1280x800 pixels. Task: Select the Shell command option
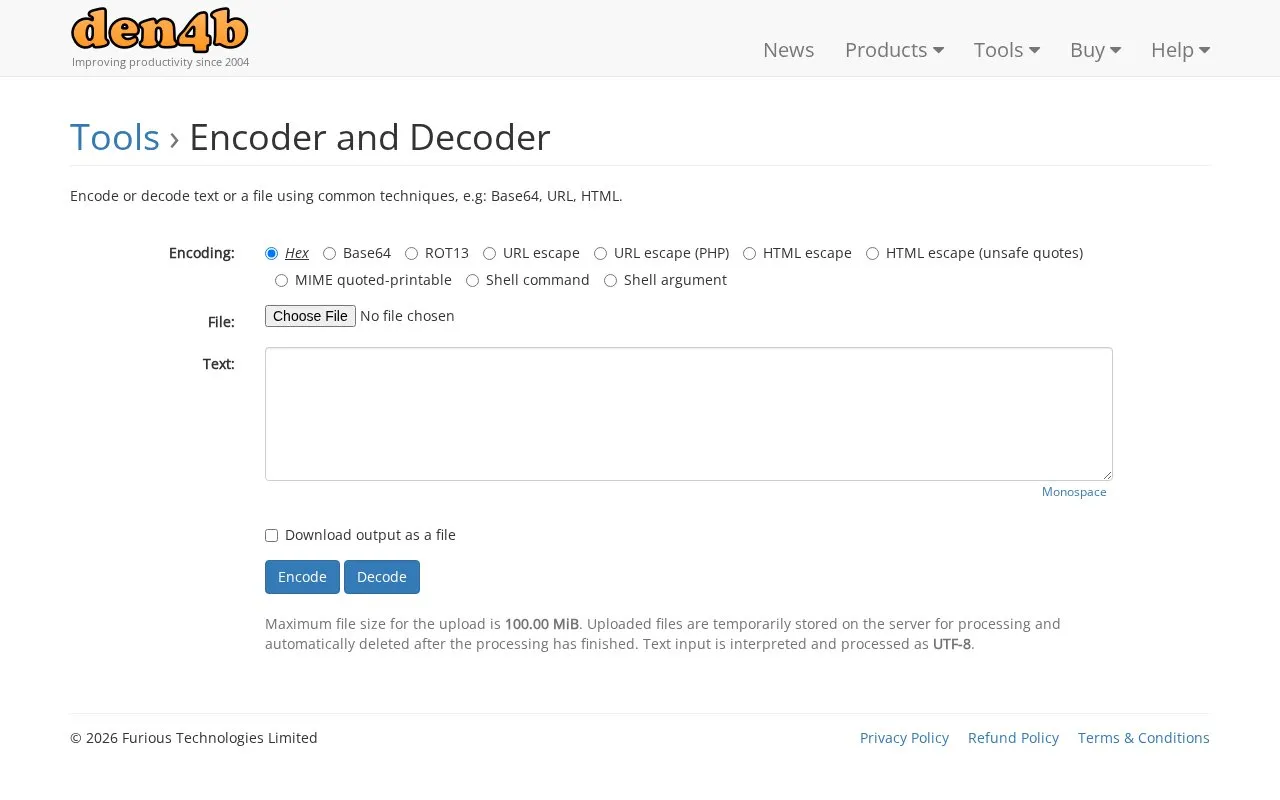tap(472, 281)
